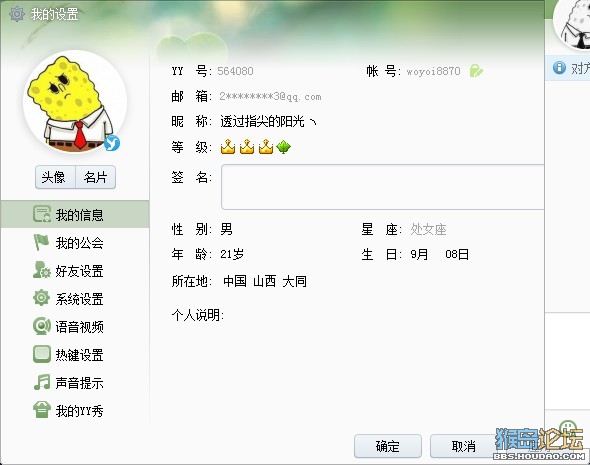This screenshot has width=590, height=465.
Task: Click the first crown level icon
Action: click(228, 147)
